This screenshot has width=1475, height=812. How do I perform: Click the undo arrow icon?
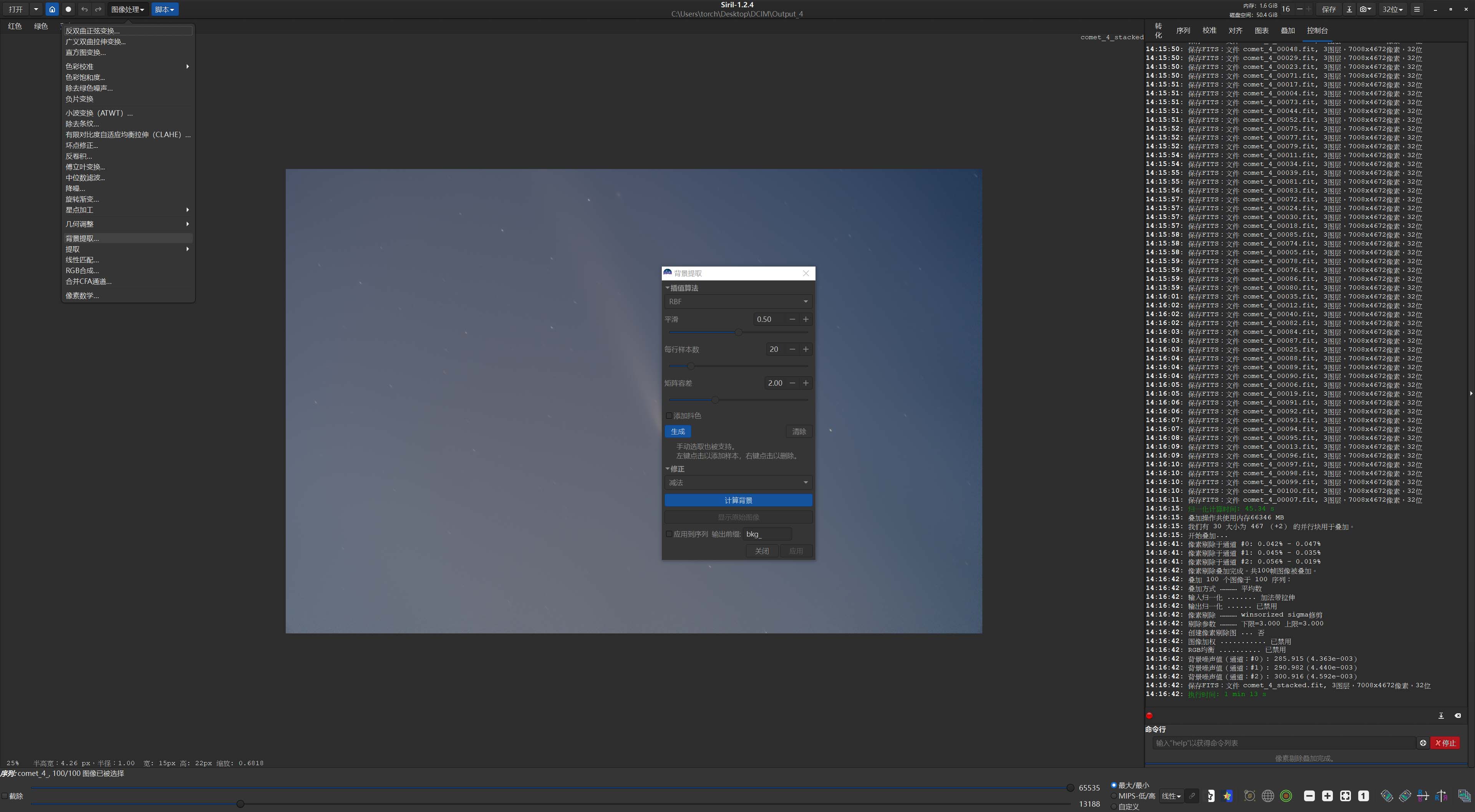(84, 9)
